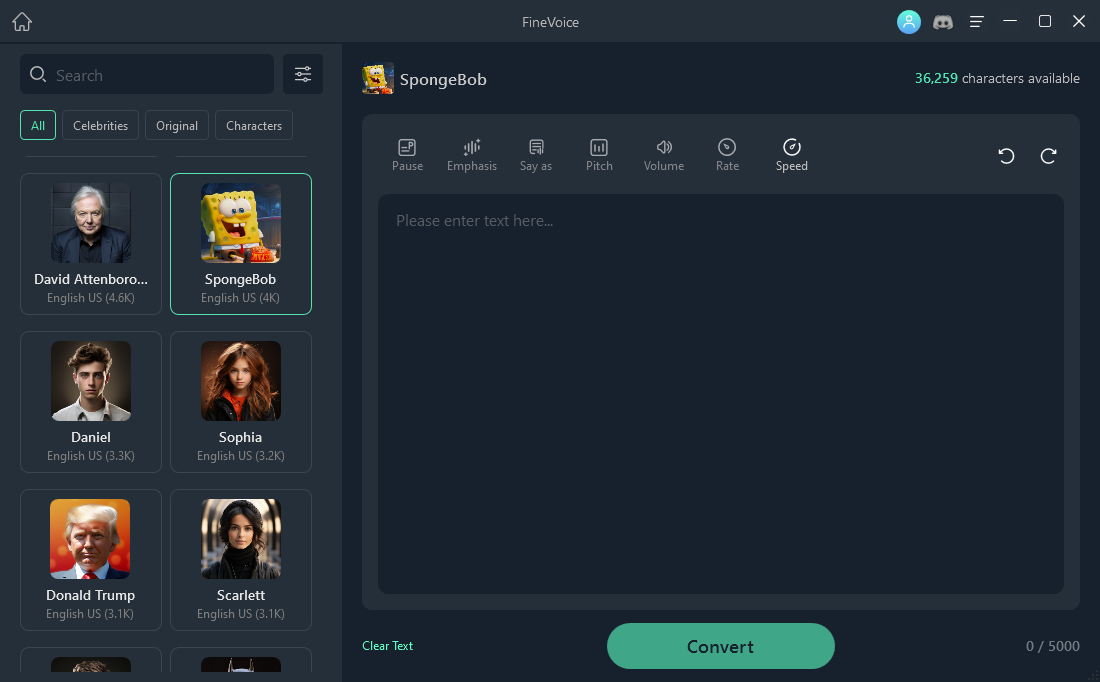Choose the Scarlett voice card
This screenshot has width=1100, height=682.
[x=241, y=560]
